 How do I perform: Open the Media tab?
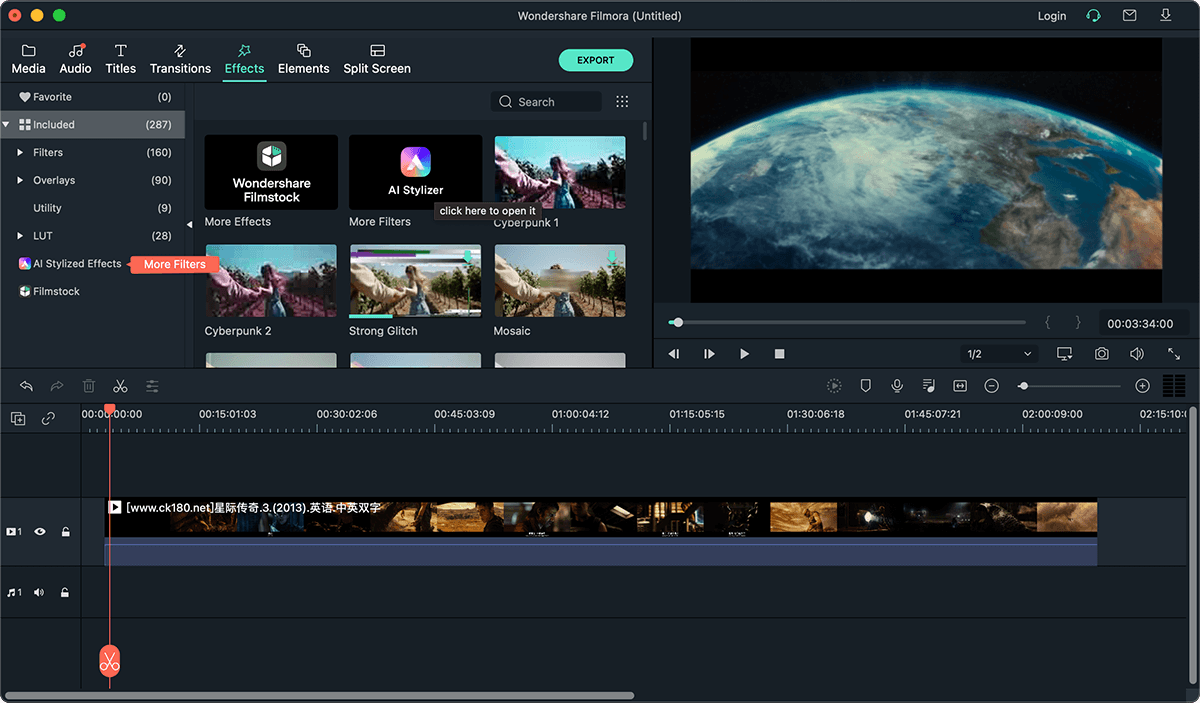(28, 59)
